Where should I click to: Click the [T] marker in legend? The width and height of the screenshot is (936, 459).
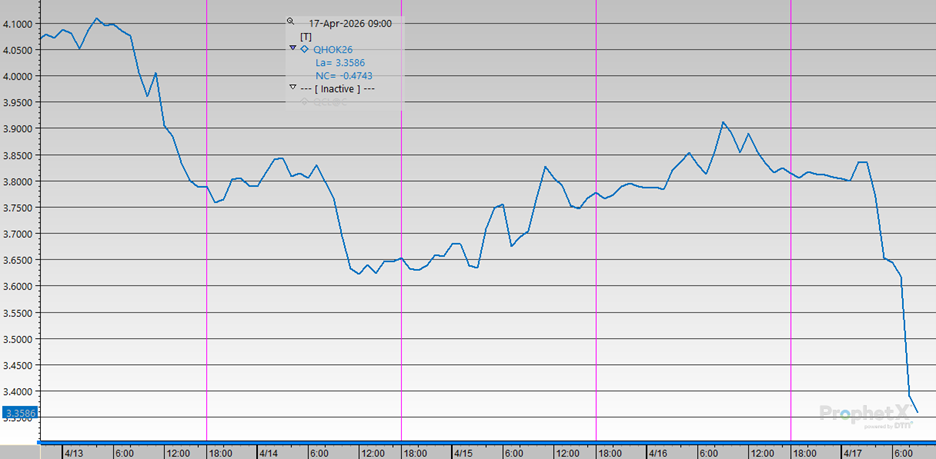pyautogui.click(x=306, y=36)
